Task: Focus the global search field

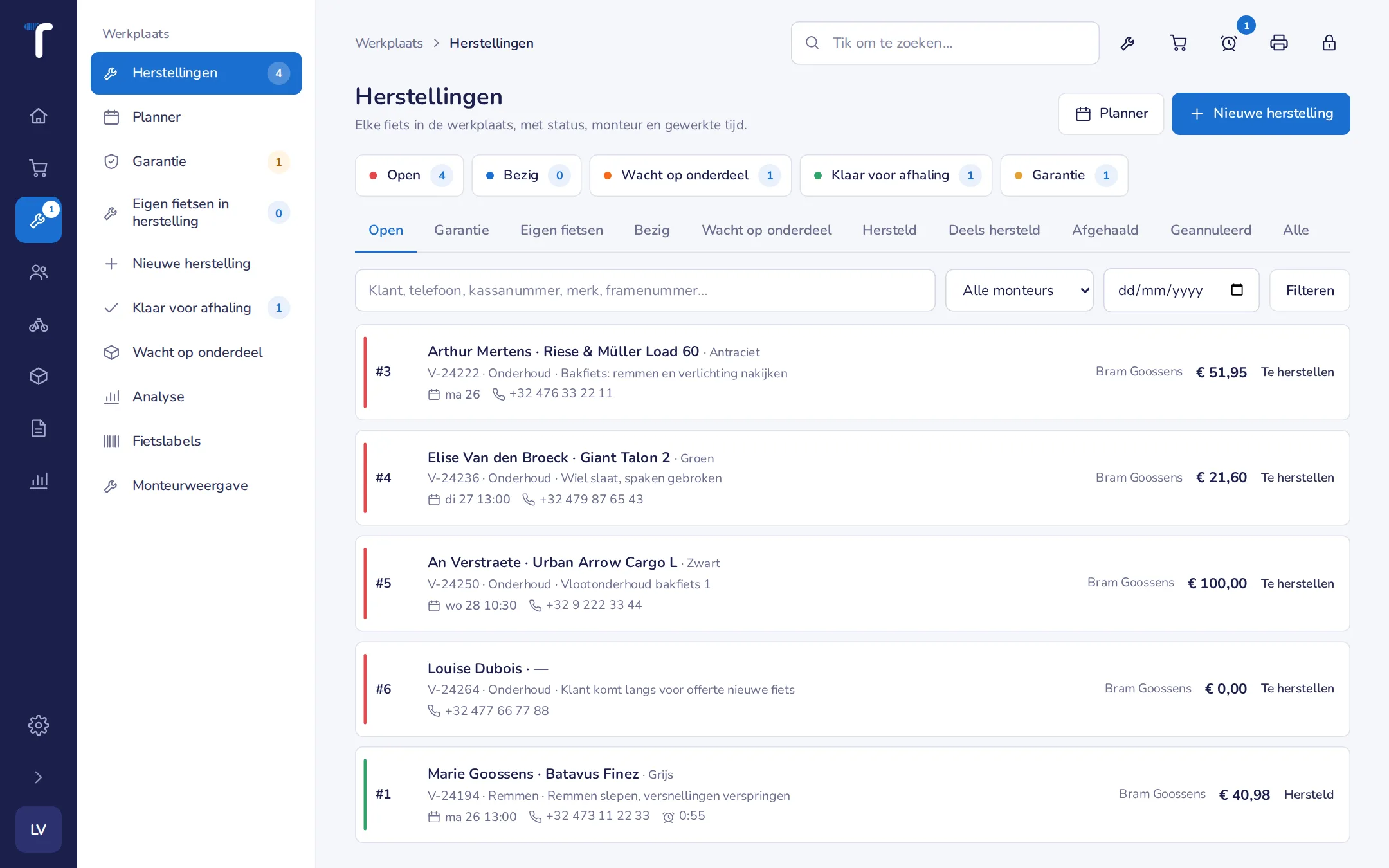Action: point(945,43)
